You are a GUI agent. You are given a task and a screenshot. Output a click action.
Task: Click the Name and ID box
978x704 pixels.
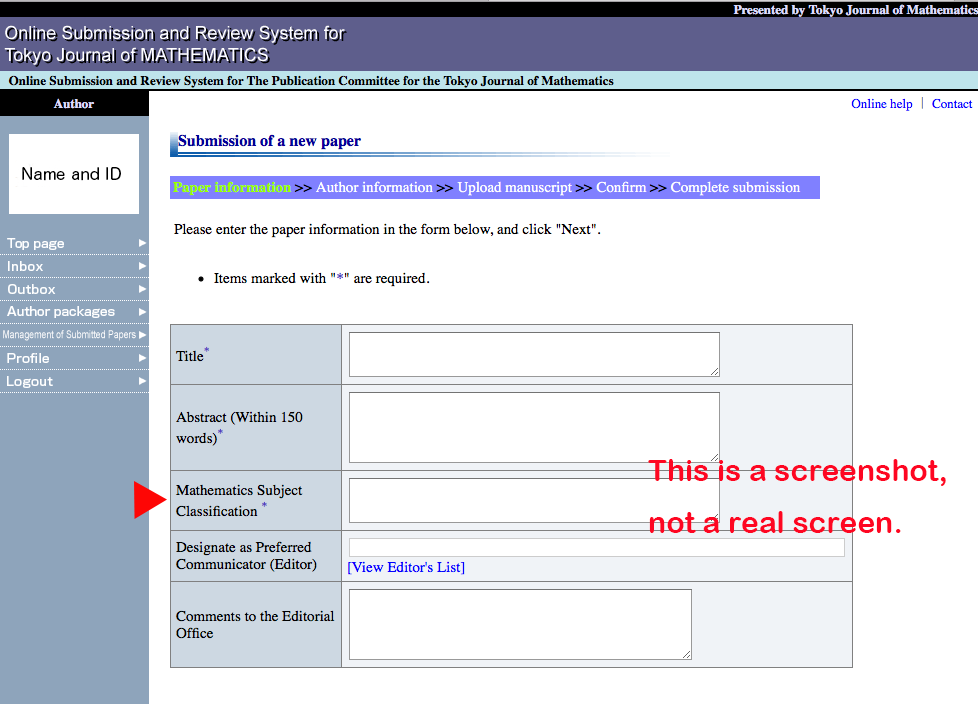tap(74, 174)
